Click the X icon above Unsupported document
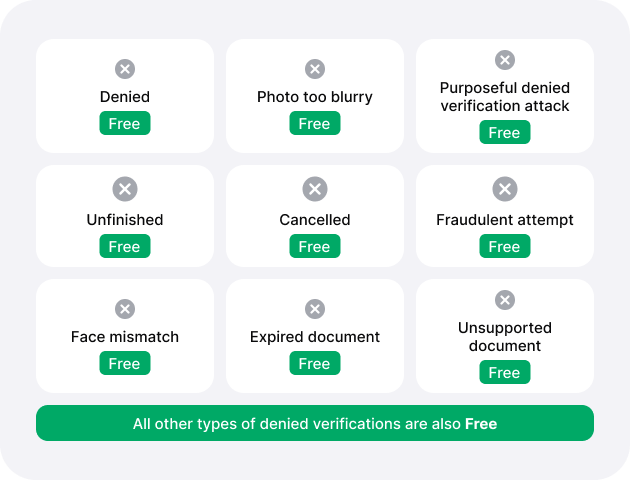The height and width of the screenshot is (480, 630). click(505, 300)
